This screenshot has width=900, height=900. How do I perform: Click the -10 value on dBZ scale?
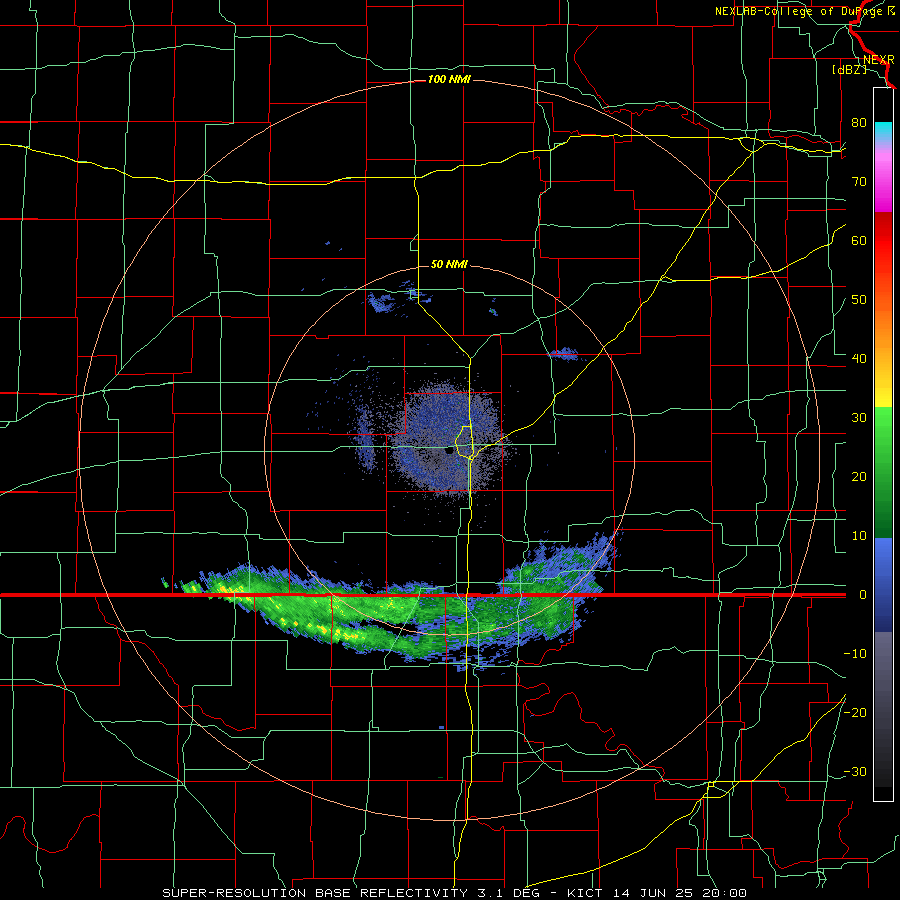pos(855,654)
